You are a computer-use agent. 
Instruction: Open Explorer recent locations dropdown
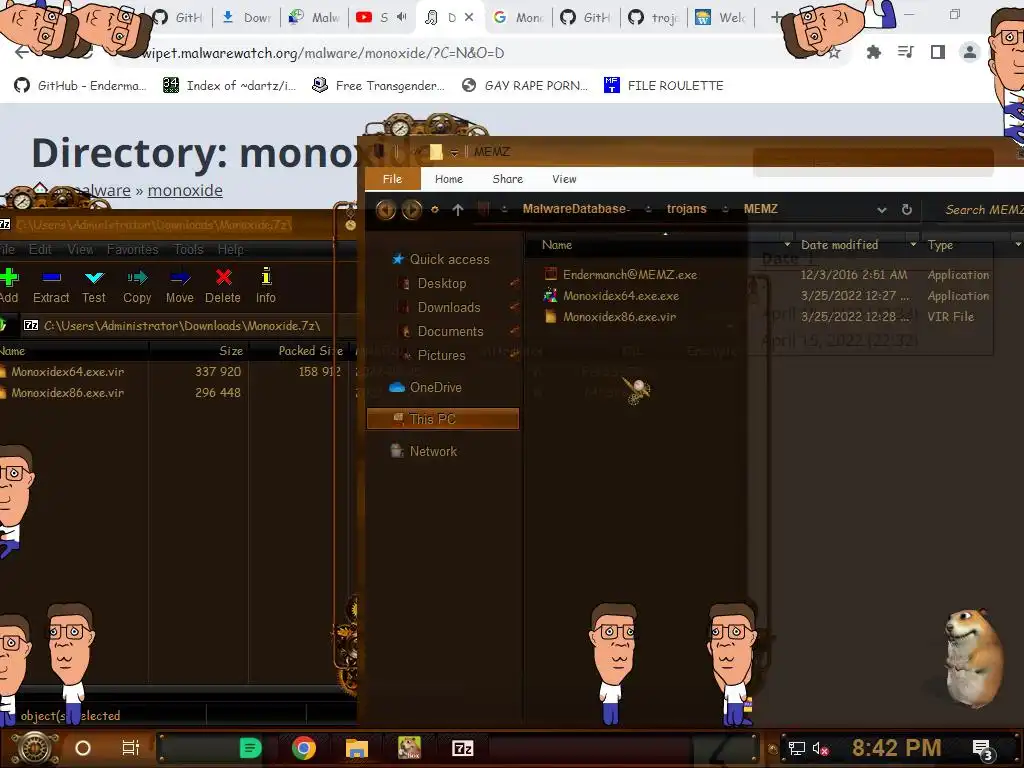click(x=434, y=210)
